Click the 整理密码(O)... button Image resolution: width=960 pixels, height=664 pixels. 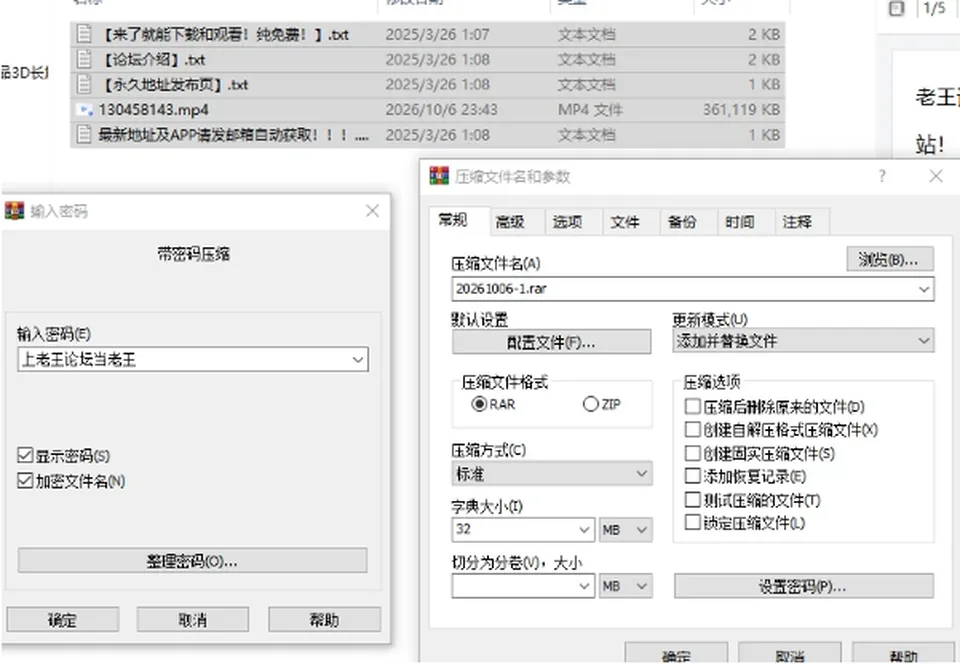coord(192,561)
